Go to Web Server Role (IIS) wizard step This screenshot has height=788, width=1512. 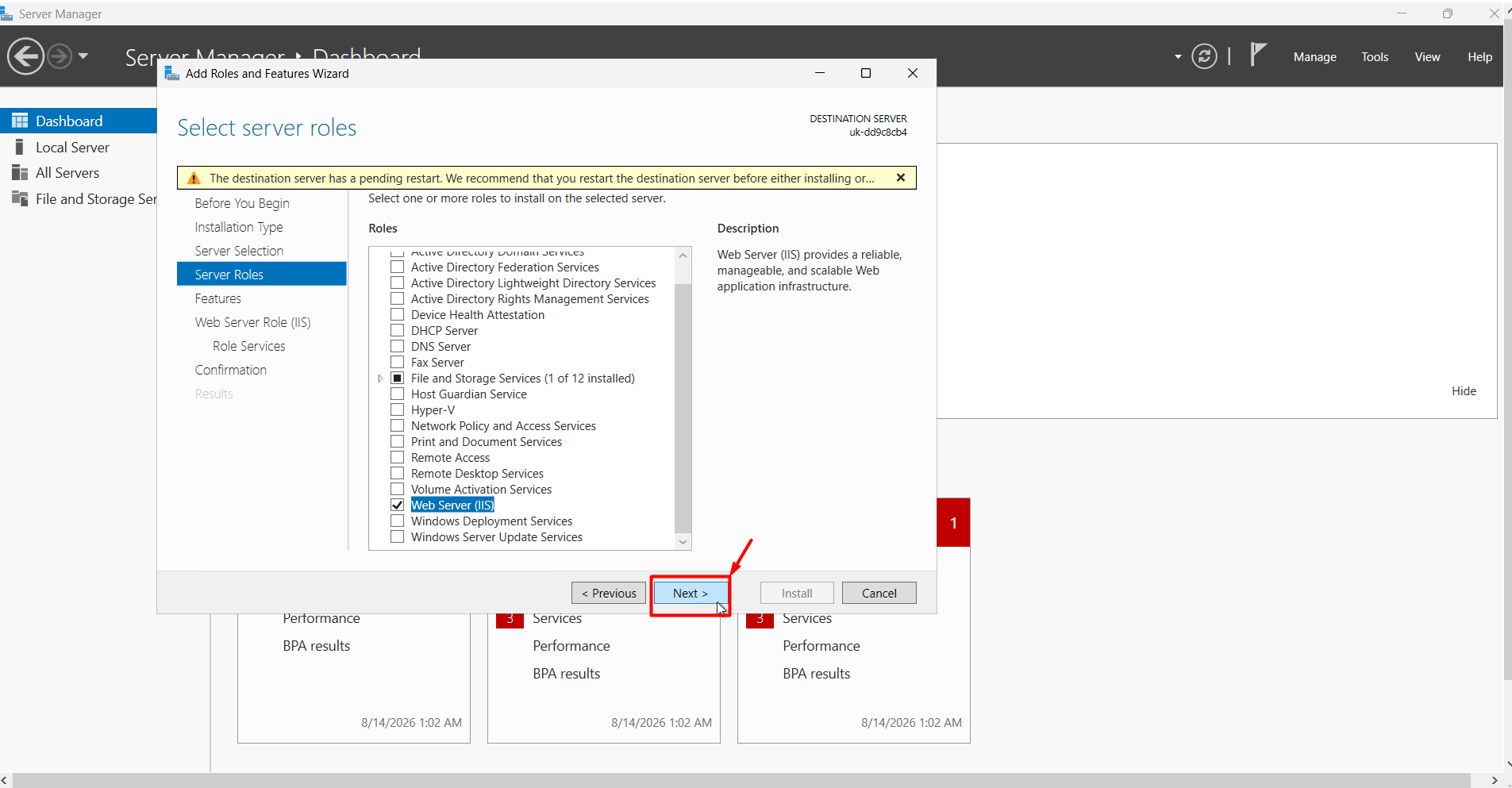(x=253, y=322)
